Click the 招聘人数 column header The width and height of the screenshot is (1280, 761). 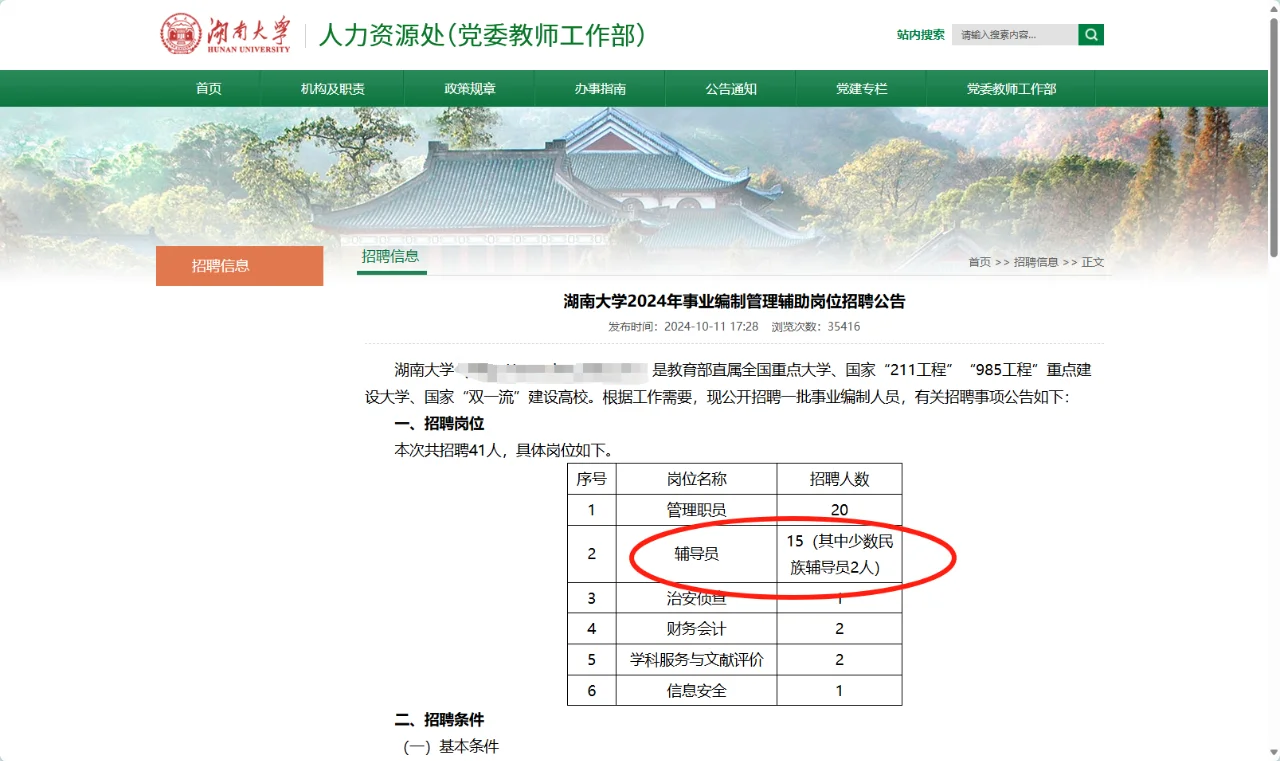pos(839,479)
